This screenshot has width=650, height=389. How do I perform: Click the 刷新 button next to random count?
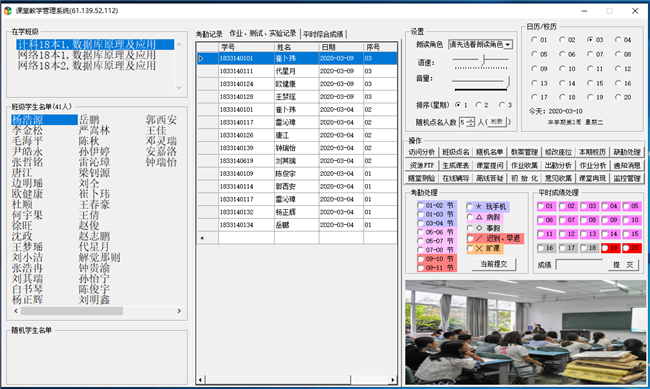[496, 122]
